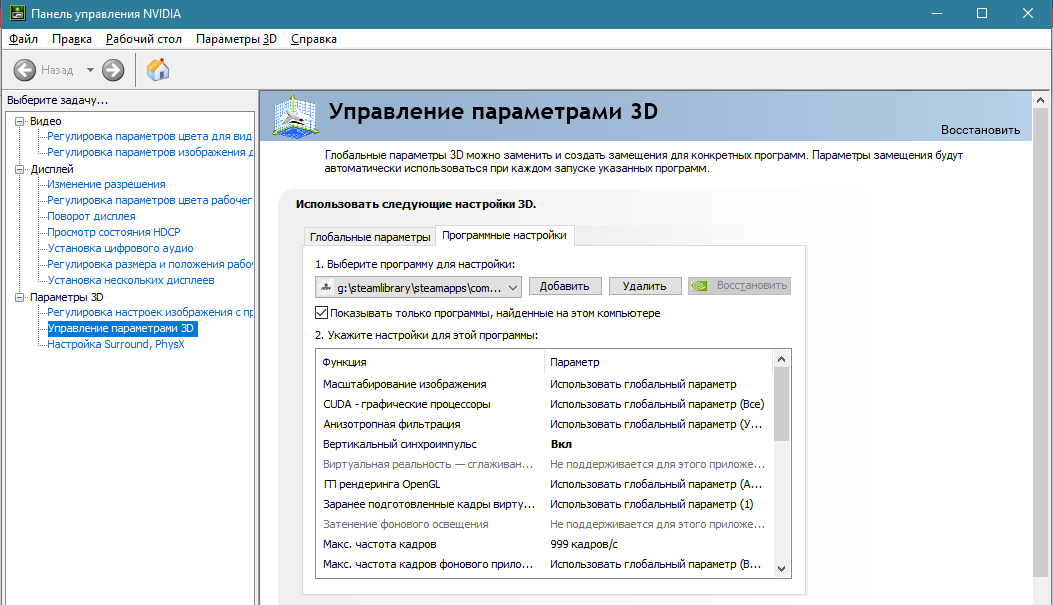
Task: Toggle "Показывать только программы" checkbox
Action: (321, 313)
